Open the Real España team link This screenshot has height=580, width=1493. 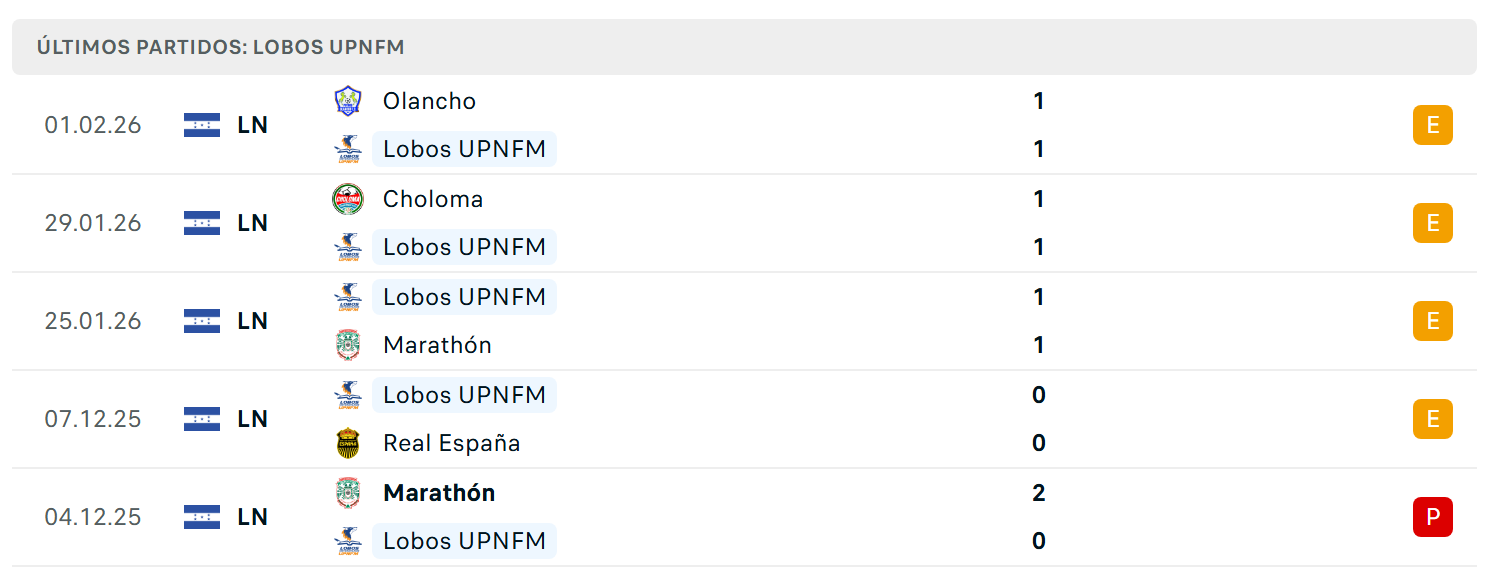click(452, 443)
